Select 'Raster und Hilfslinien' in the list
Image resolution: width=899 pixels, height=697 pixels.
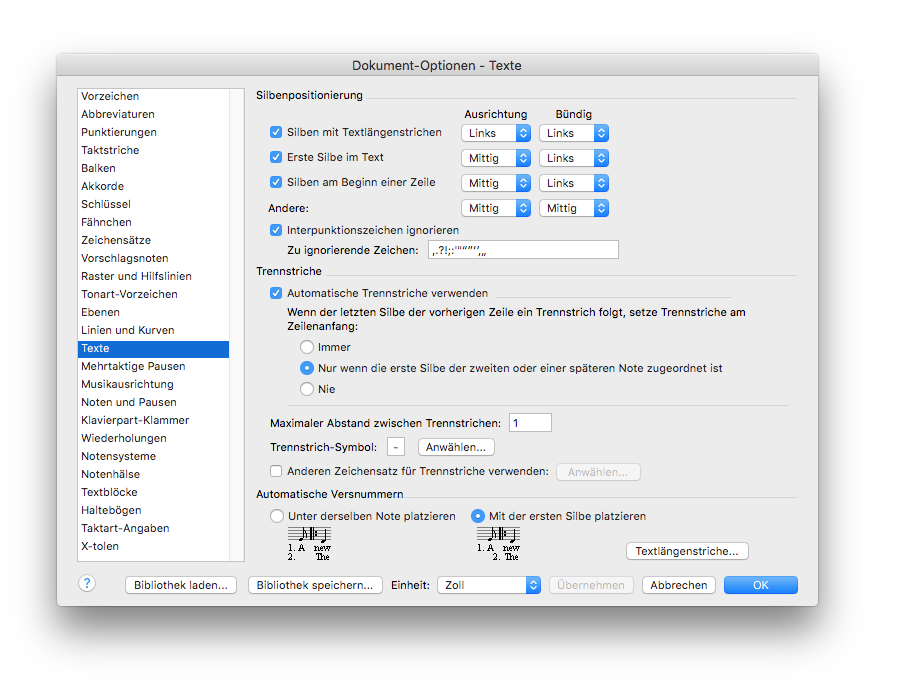tap(153, 276)
